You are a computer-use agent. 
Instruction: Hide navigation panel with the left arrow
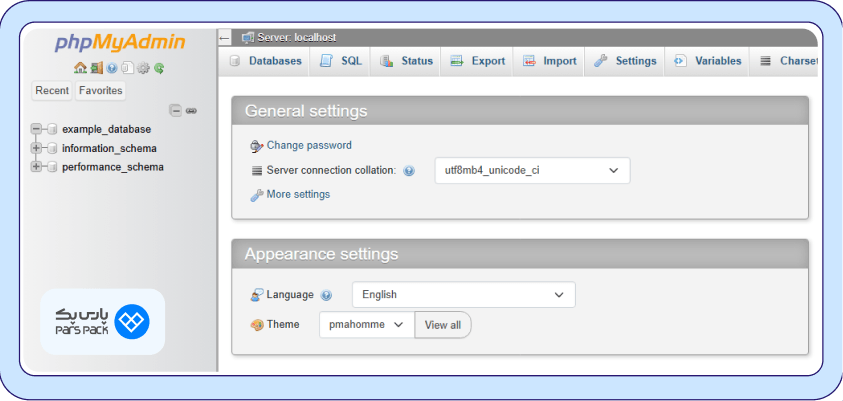[x=225, y=38]
